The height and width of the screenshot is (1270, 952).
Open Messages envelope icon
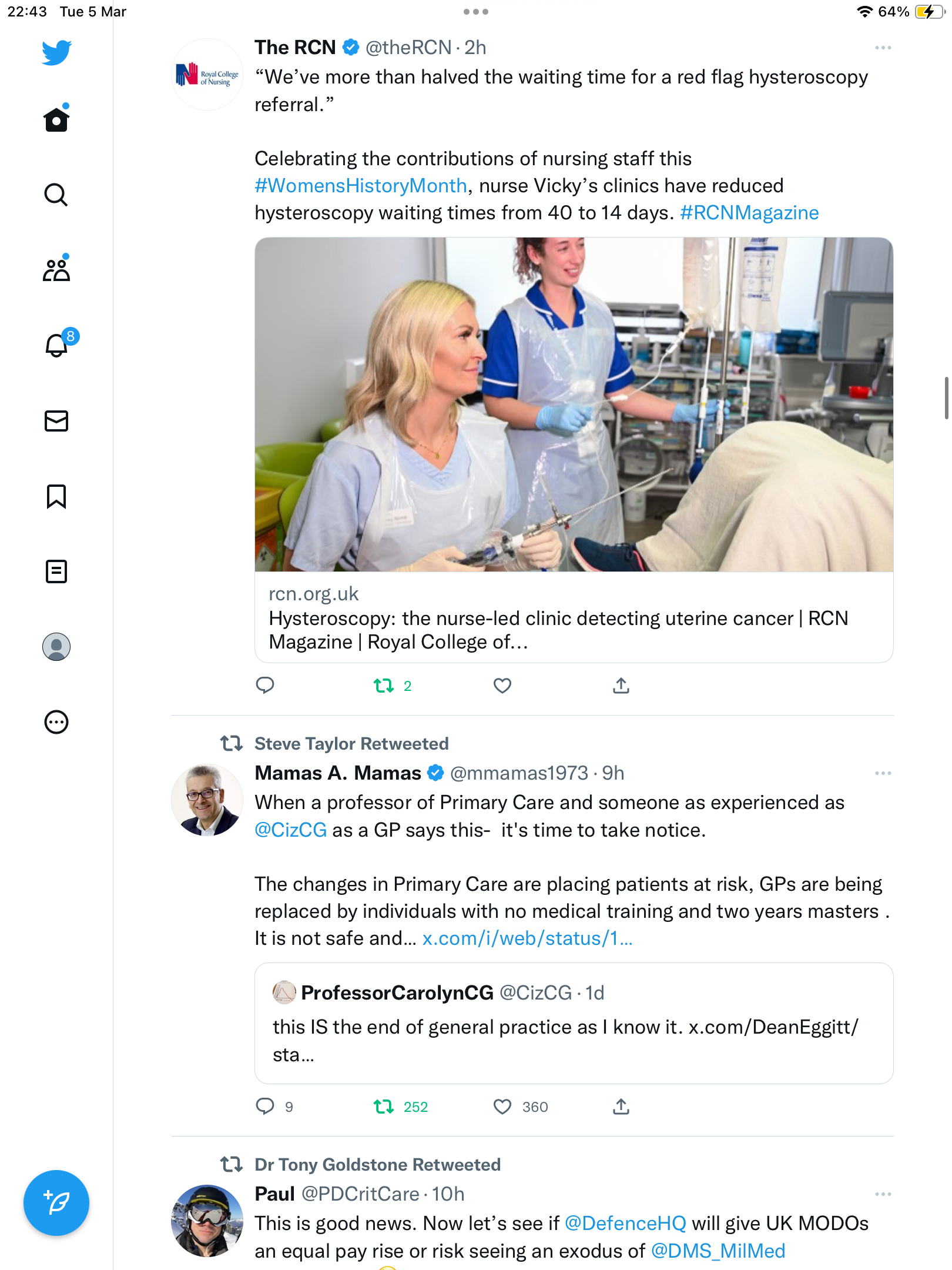56,421
